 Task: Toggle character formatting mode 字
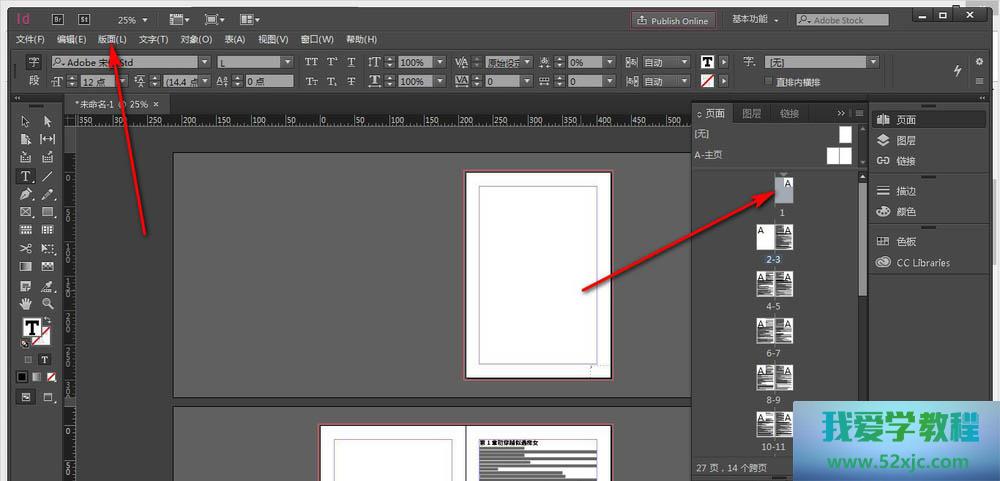33,62
